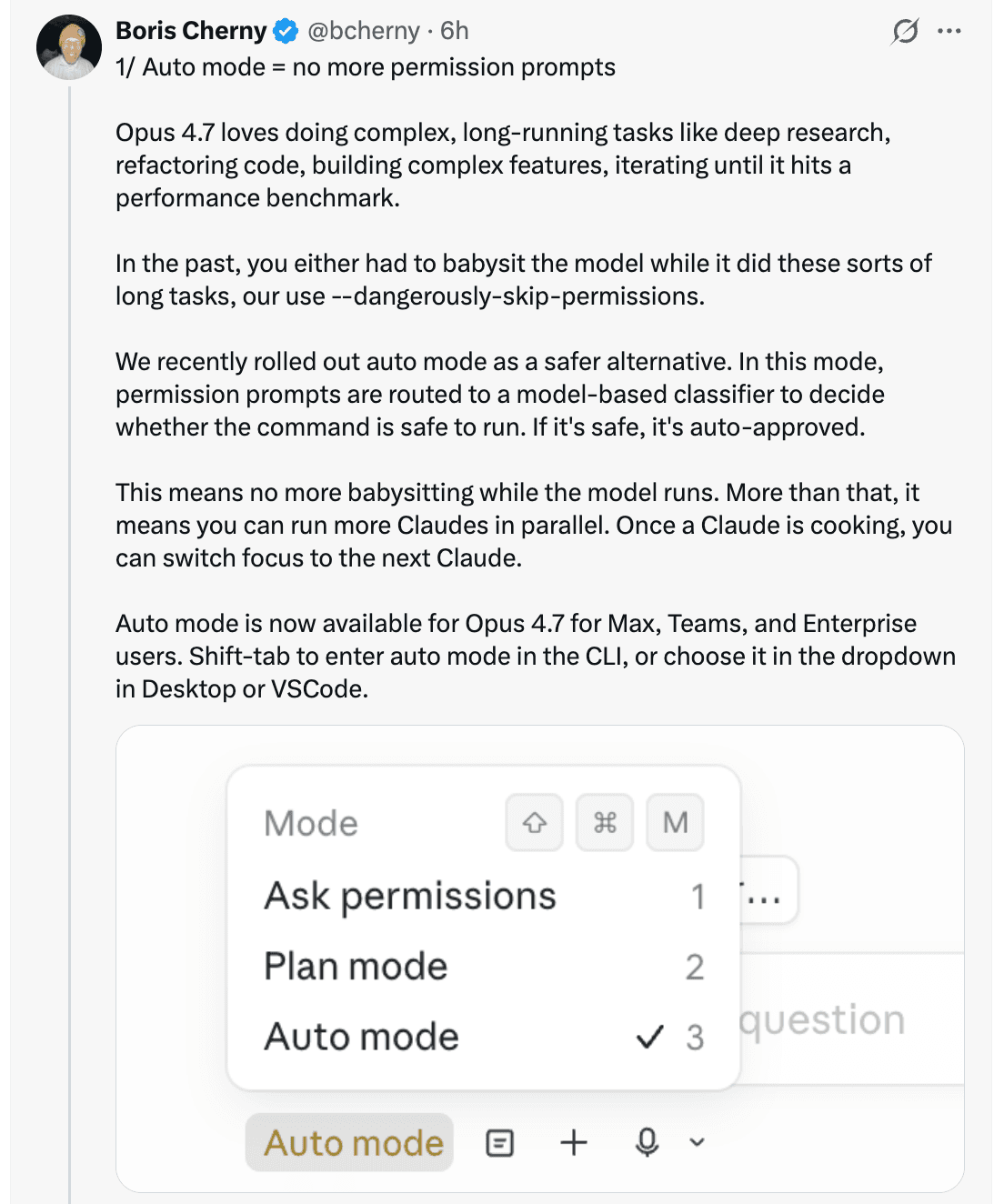1004x1204 pixels.
Task: Select the checked Auto mode option
Action: (x=362, y=1037)
